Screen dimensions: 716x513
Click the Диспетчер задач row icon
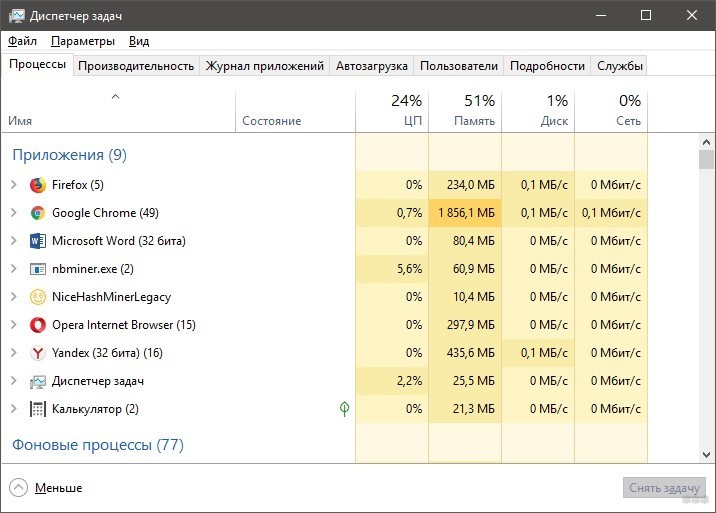38,381
